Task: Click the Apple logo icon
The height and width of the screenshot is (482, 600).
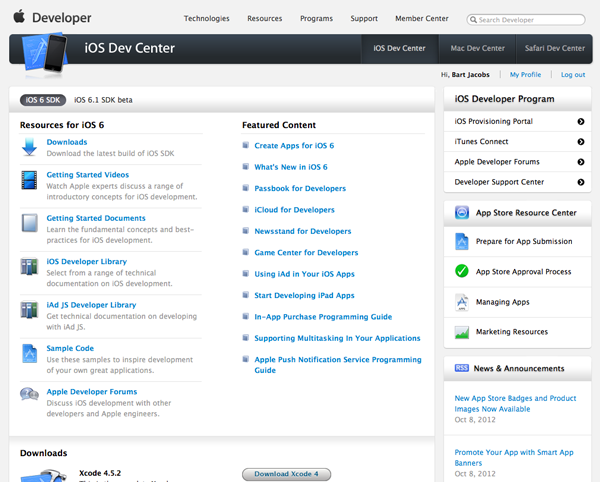Action: (19, 16)
